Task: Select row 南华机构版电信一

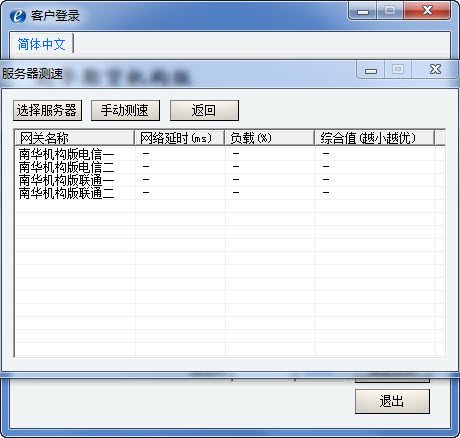Action: [230, 154]
